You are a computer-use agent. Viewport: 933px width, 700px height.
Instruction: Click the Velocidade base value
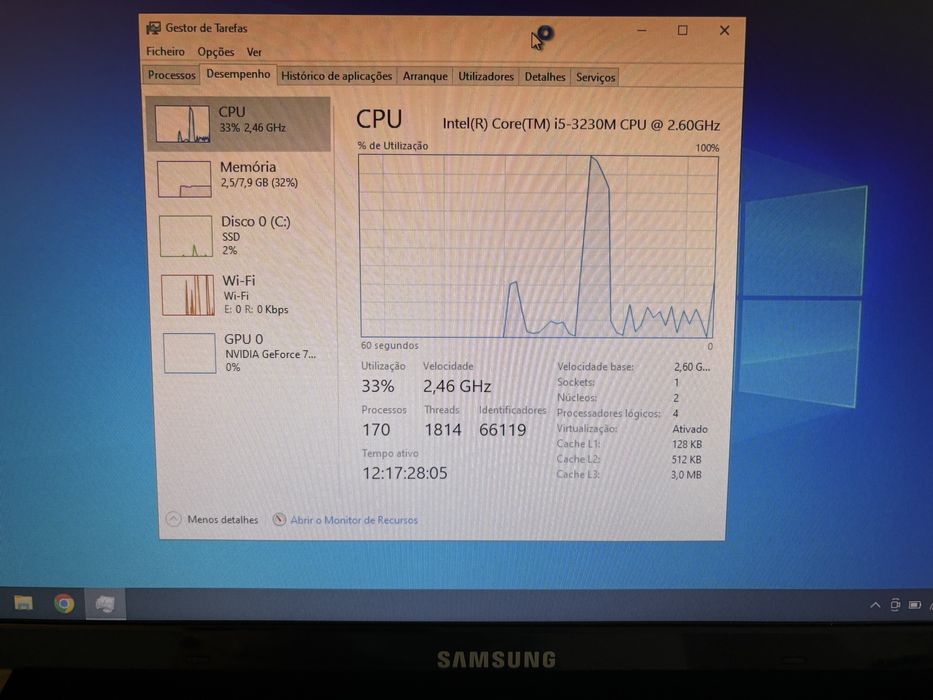pos(692,367)
